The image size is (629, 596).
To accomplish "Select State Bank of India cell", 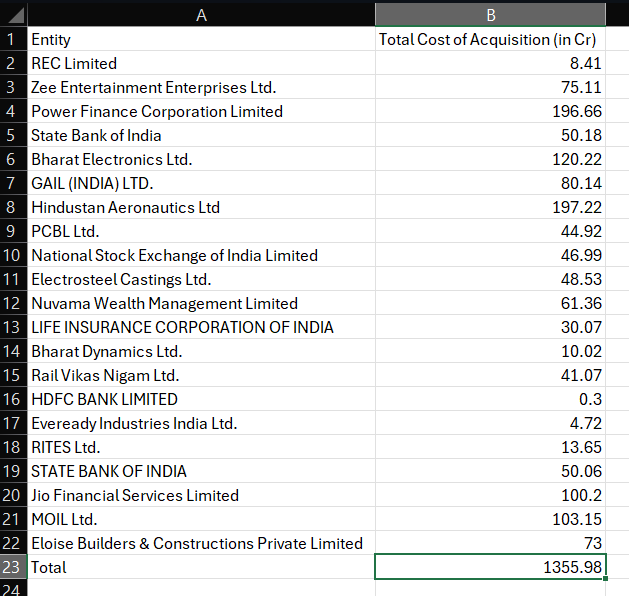I will (201, 135).
